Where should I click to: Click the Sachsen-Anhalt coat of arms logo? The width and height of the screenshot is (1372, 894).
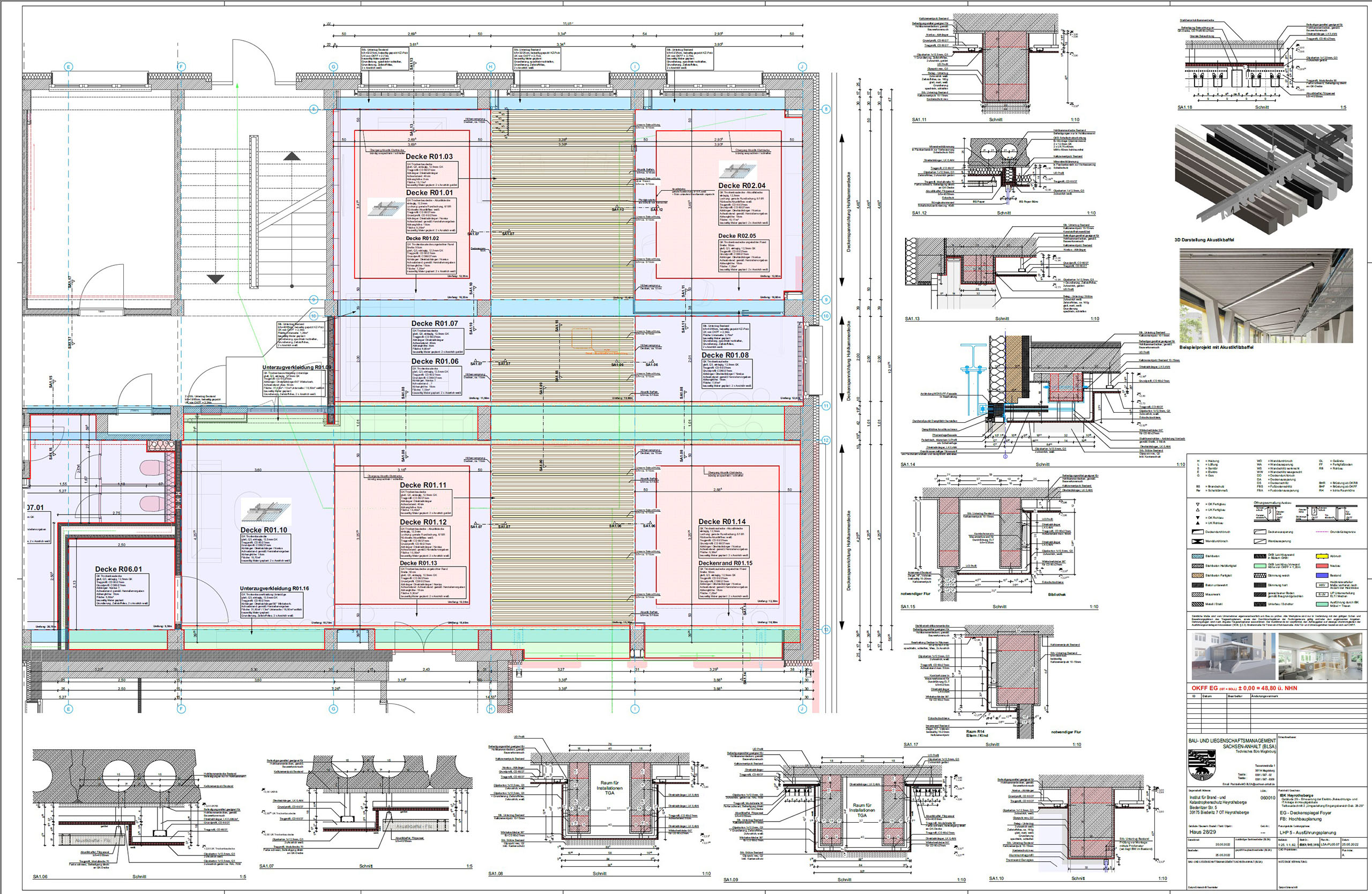click(x=1203, y=765)
